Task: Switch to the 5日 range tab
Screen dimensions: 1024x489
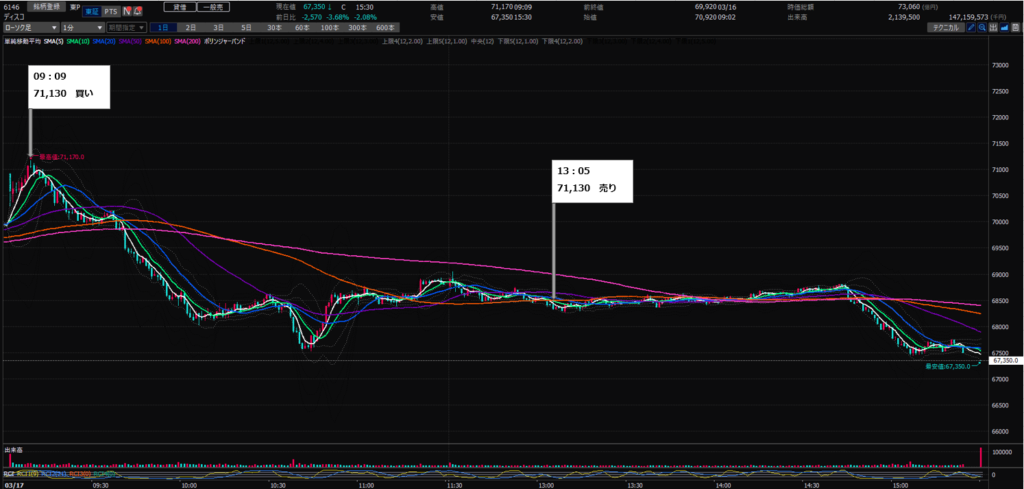Action: [245, 27]
